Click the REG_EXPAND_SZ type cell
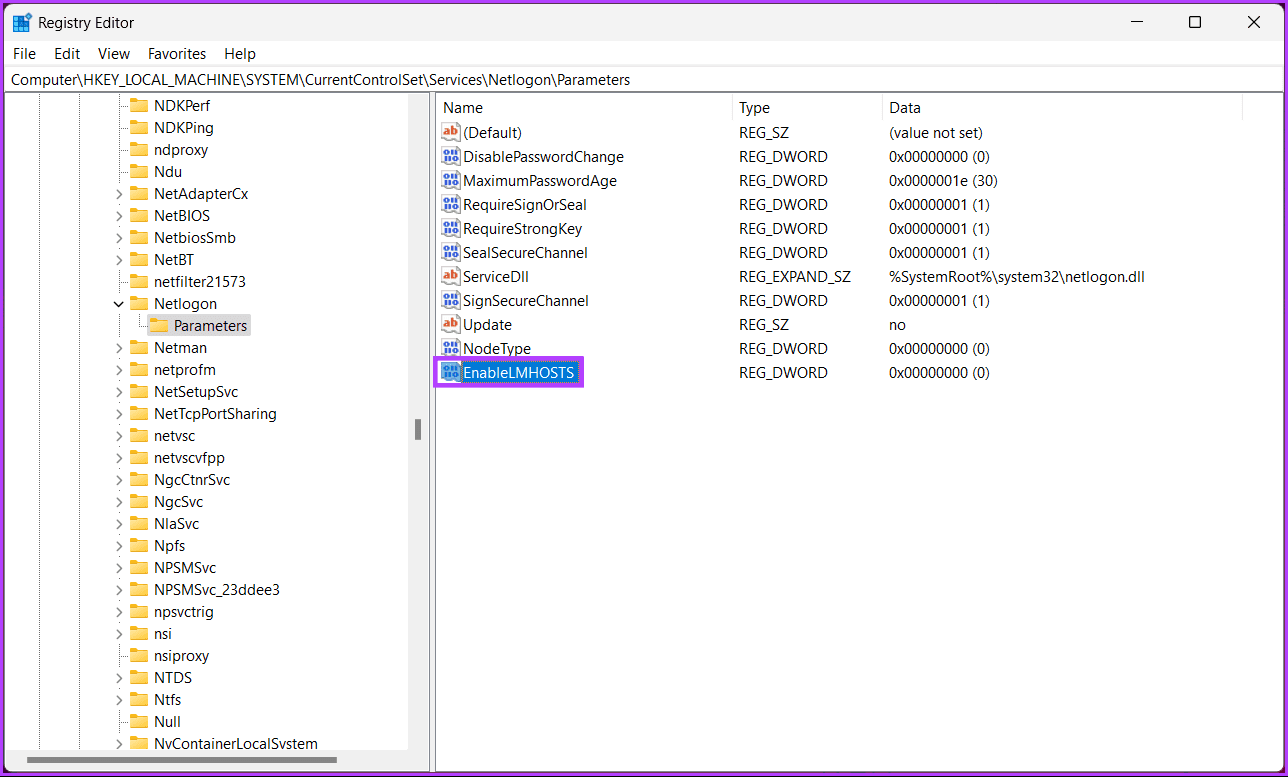Viewport: 1288px width, 777px height. click(795, 276)
